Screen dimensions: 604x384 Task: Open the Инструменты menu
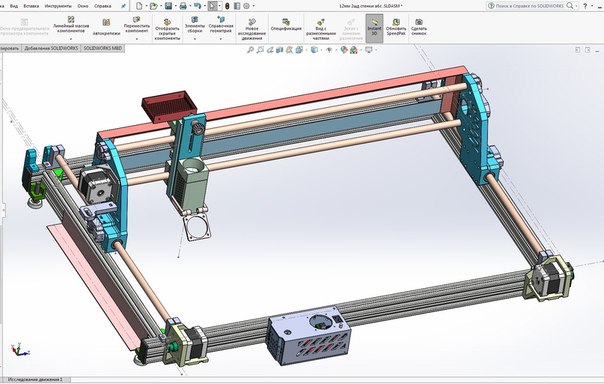click(58, 6)
